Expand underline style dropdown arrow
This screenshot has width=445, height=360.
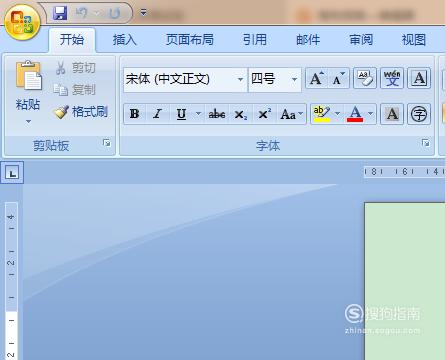pyautogui.click(x=198, y=114)
